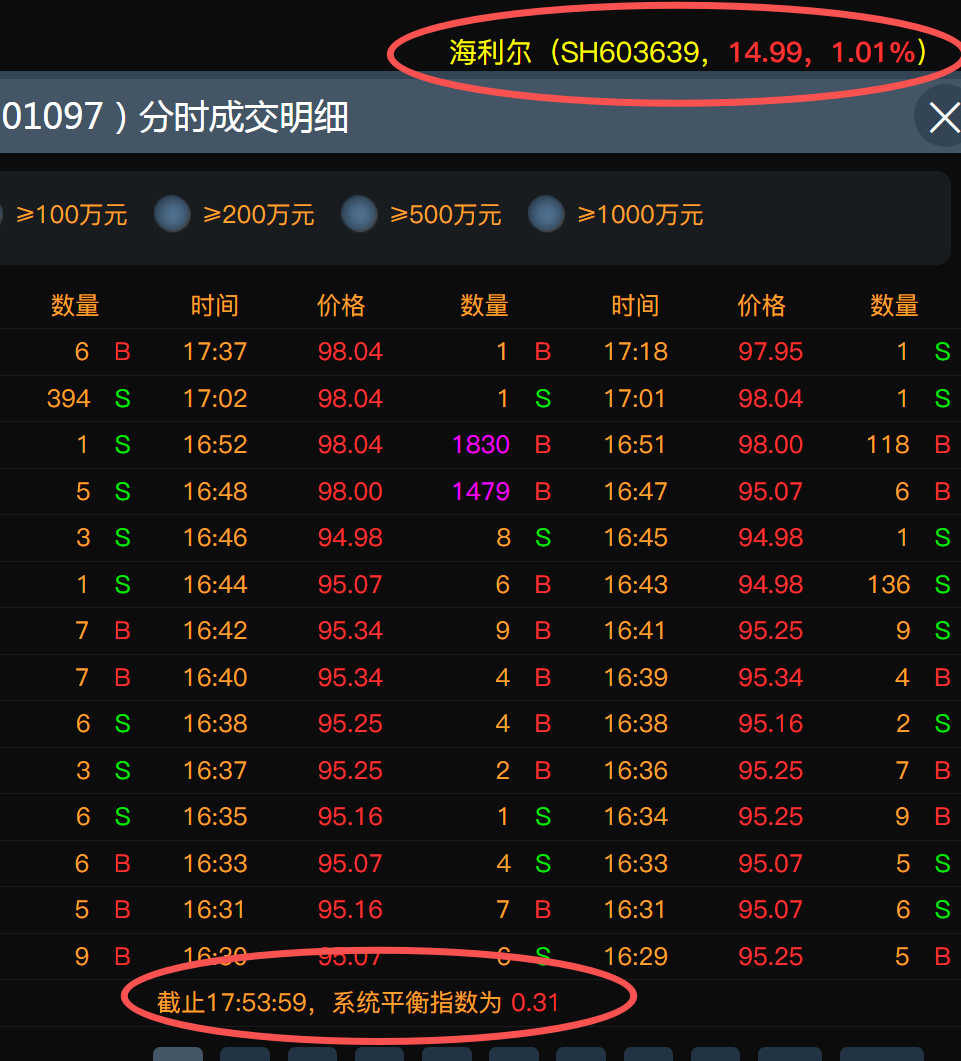Click the quantity 118 cell
The height and width of the screenshot is (1061, 961).
[888, 445]
